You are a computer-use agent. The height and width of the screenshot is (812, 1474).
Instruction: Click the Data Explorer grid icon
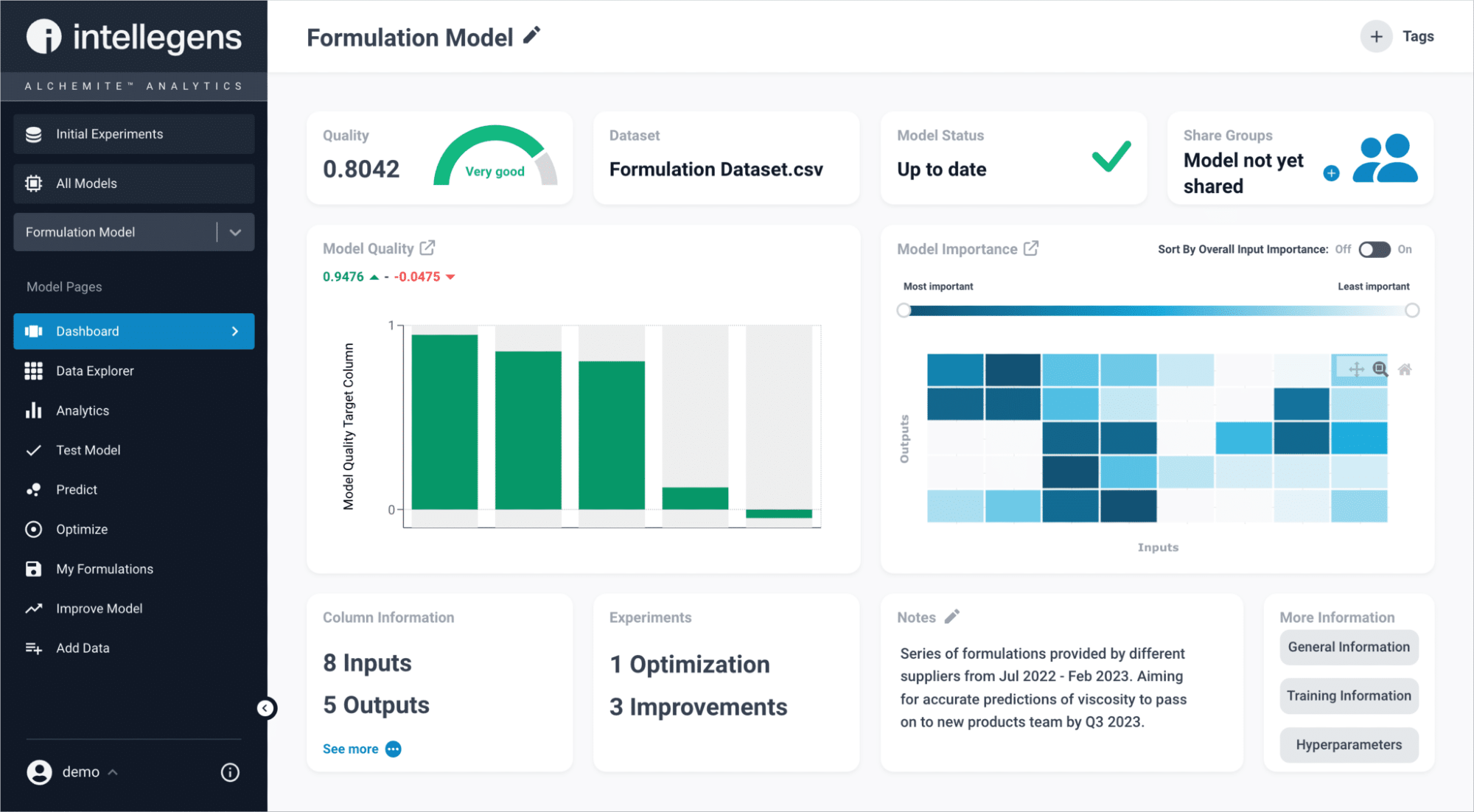(x=34, y=371)
